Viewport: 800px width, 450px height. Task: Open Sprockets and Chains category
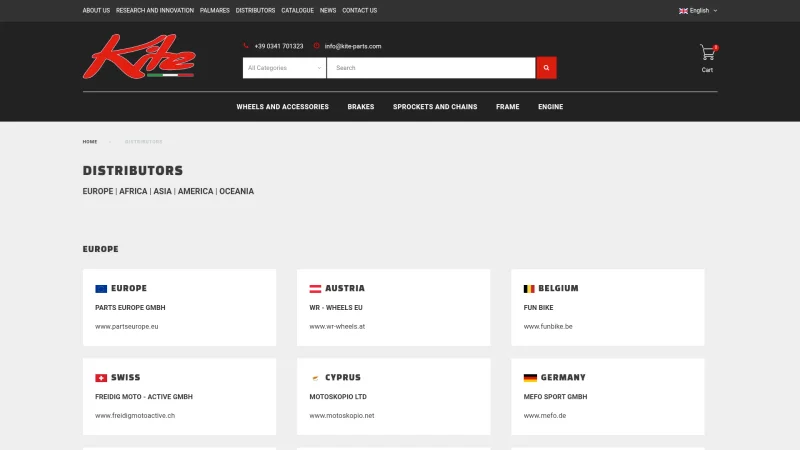(x=435, y=107)
